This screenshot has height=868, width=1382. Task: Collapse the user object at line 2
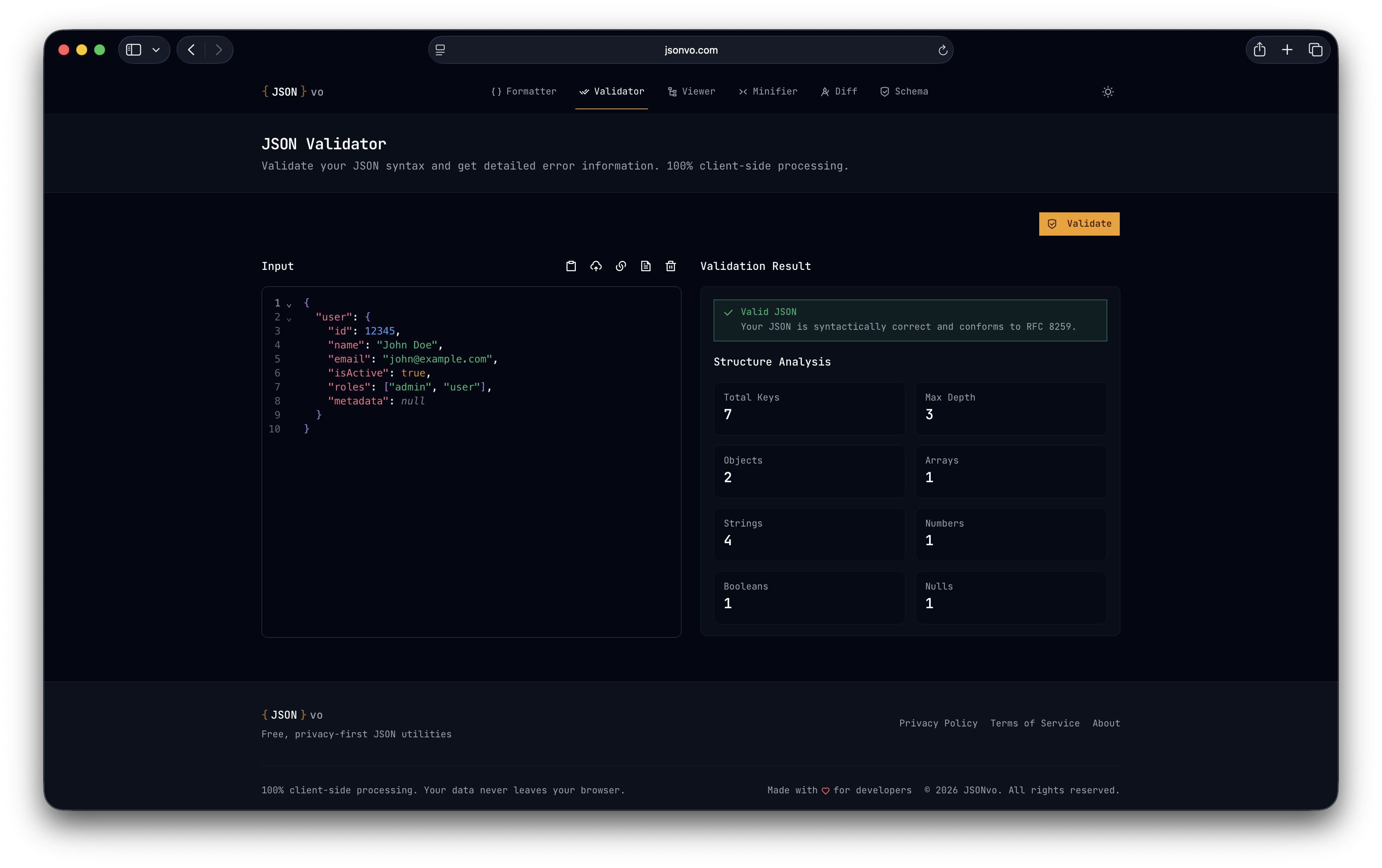tap(289, 319)
